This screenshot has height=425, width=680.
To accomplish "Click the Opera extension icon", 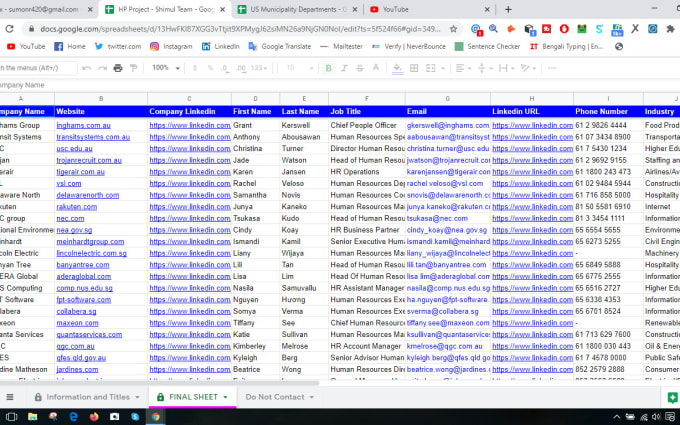I will [x=564, y=29].
